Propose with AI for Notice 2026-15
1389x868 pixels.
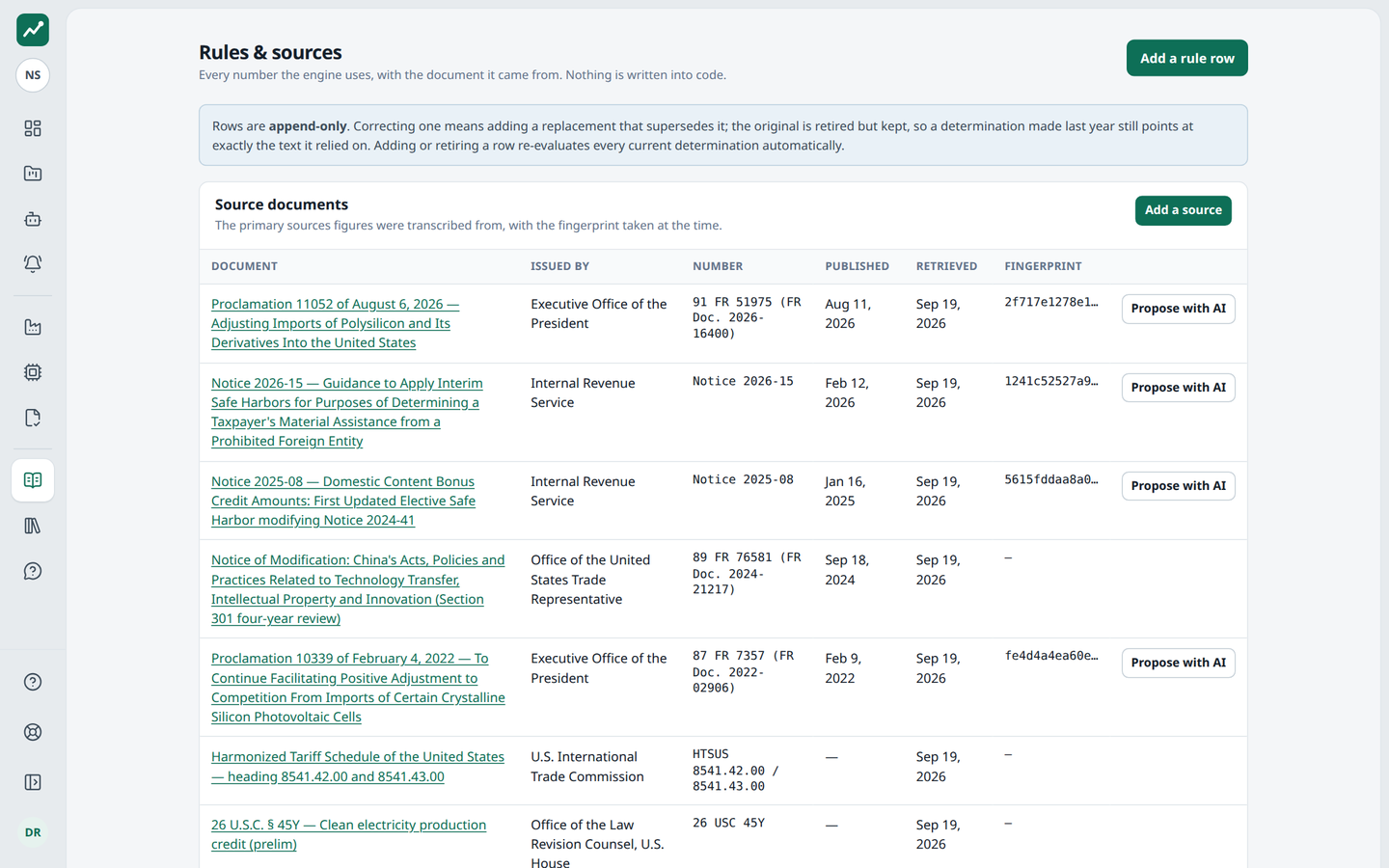(1179, 388)
